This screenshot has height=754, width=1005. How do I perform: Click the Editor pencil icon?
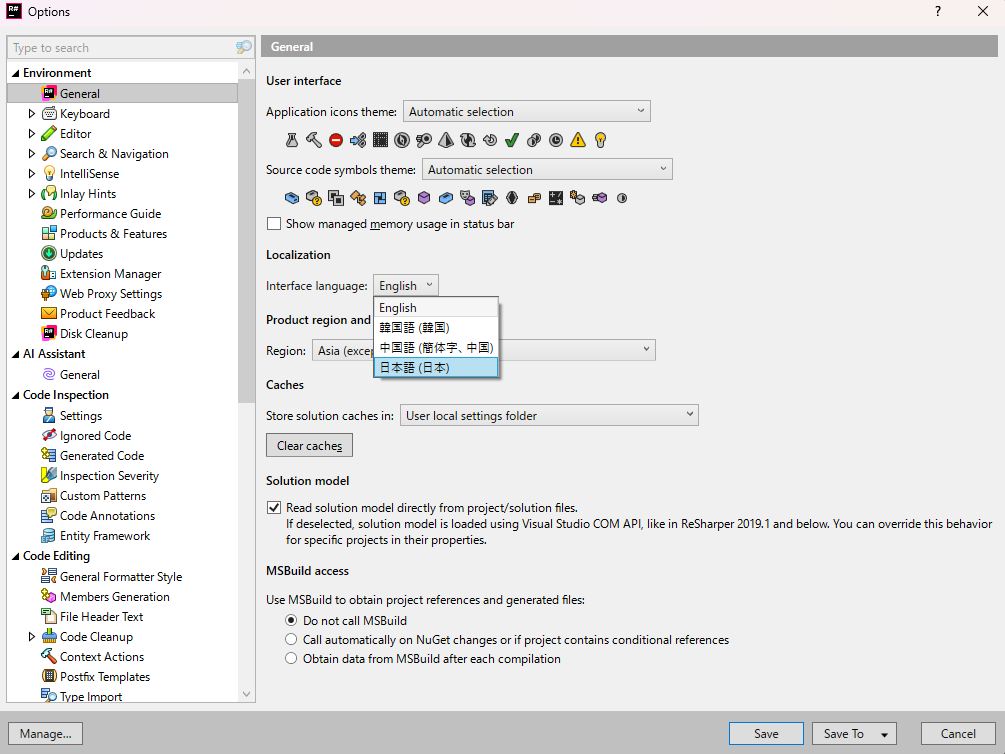coord(49,133)
